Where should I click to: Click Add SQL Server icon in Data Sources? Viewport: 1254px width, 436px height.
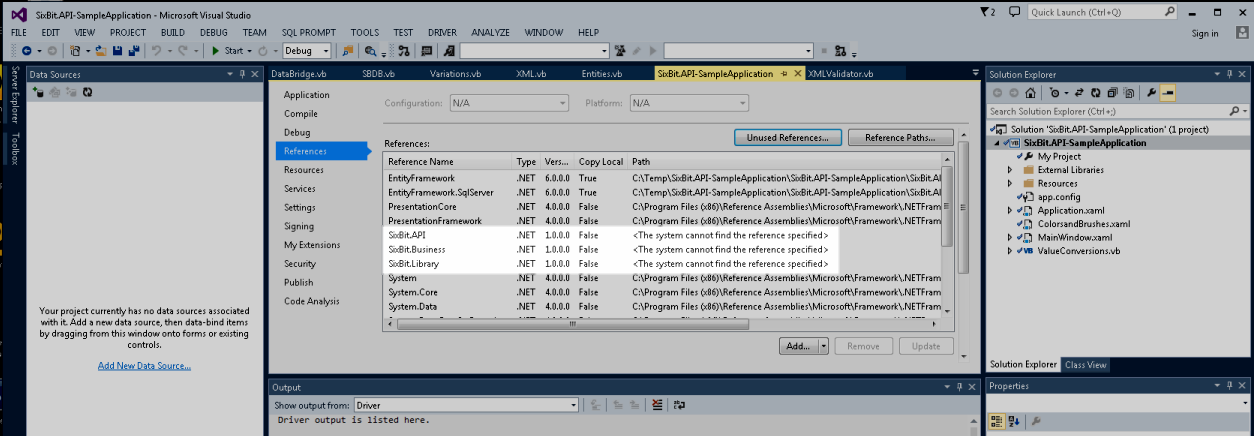38,92
